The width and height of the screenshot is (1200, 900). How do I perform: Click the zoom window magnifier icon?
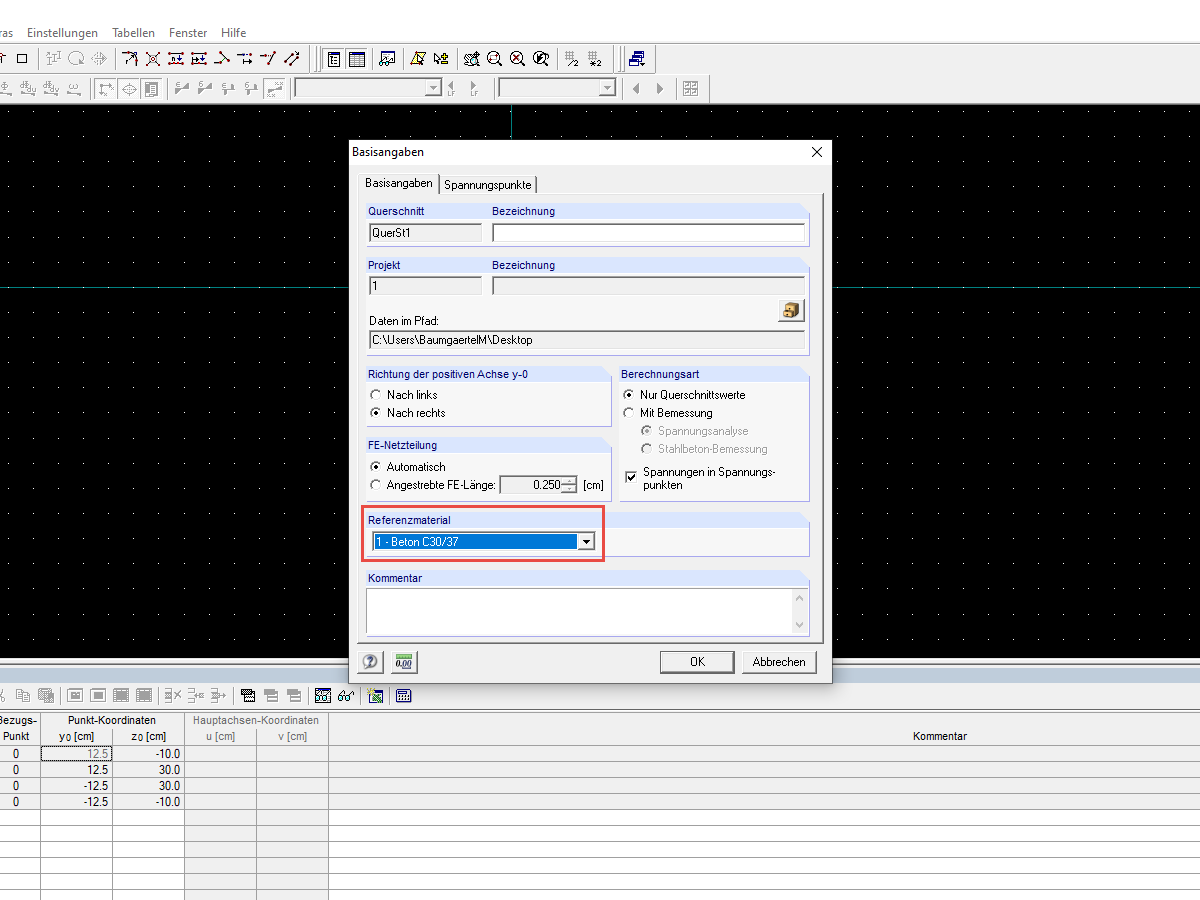pos(494,59)
